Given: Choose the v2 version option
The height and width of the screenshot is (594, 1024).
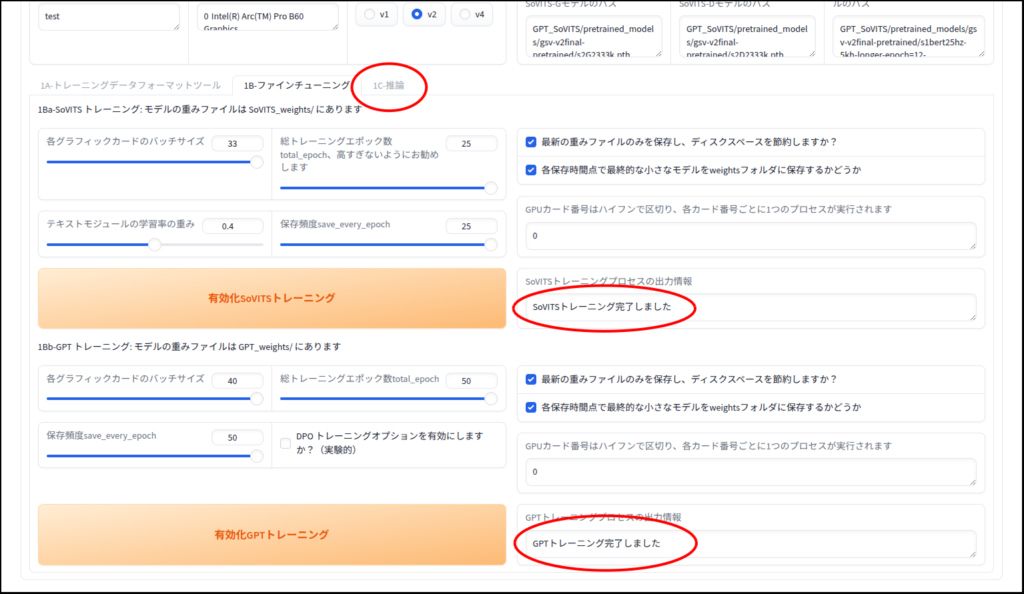Looking at the screenshot, I should tap(417, 14).
